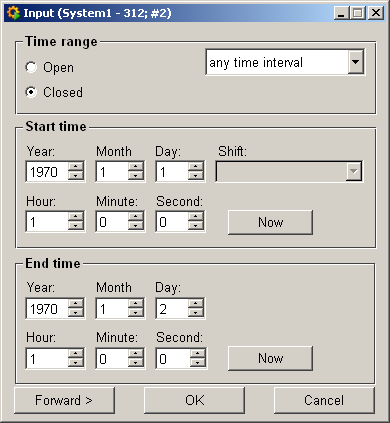Screen dimensions: 390x423
Task: Increase the End time Second value
Action: click(x=198, y=354)
